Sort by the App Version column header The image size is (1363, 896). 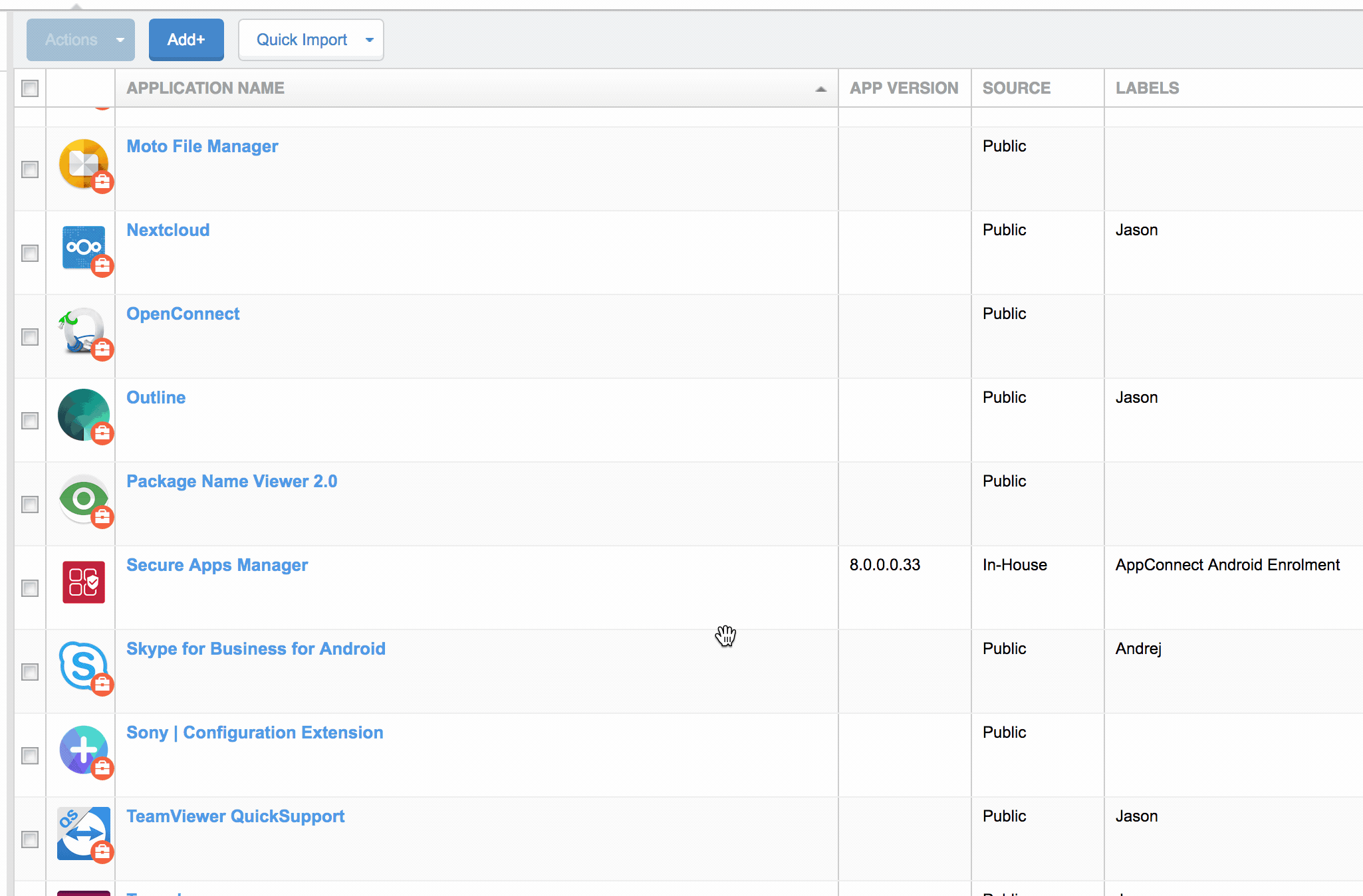coord(904,88)
